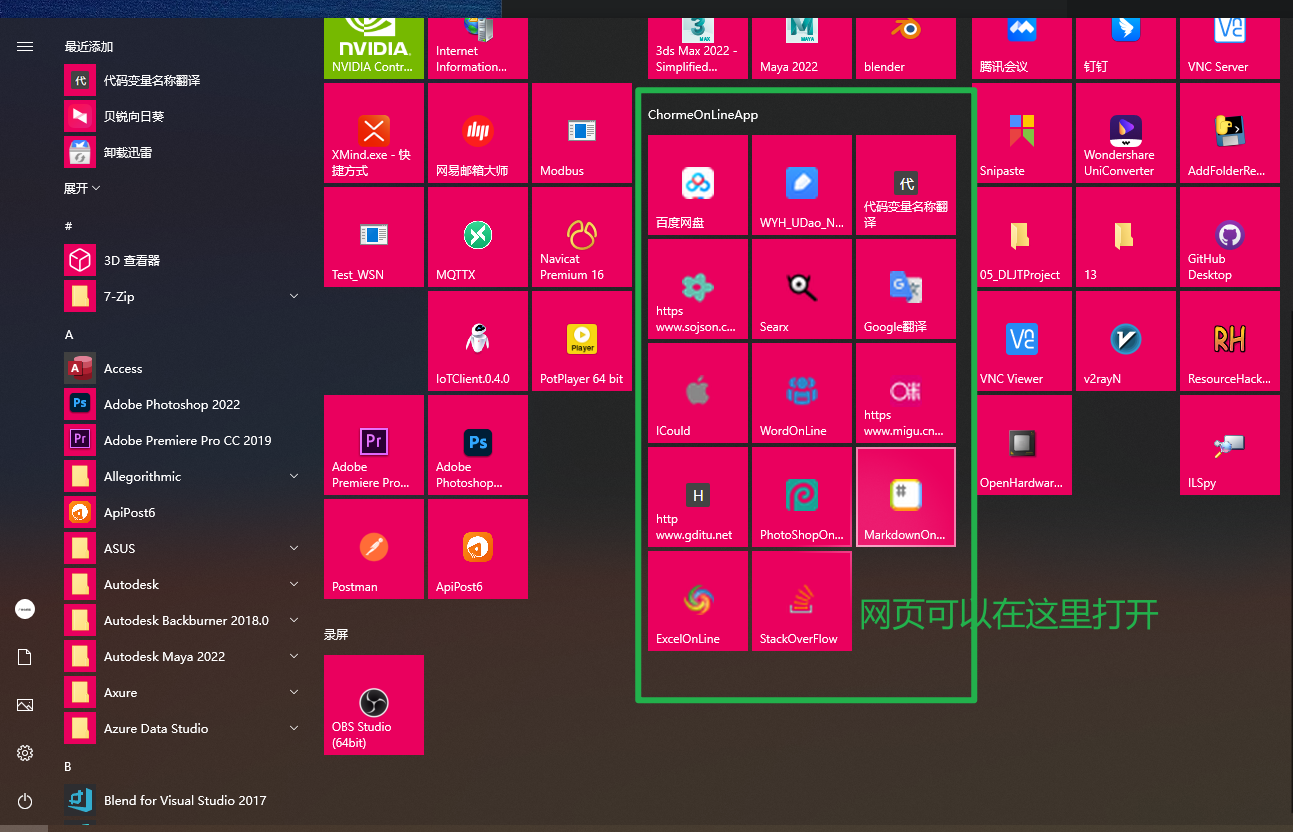Viewport: 1293px width, 832px height.
Task: Open the Maya 2022 tile
Action: (802, 48)
